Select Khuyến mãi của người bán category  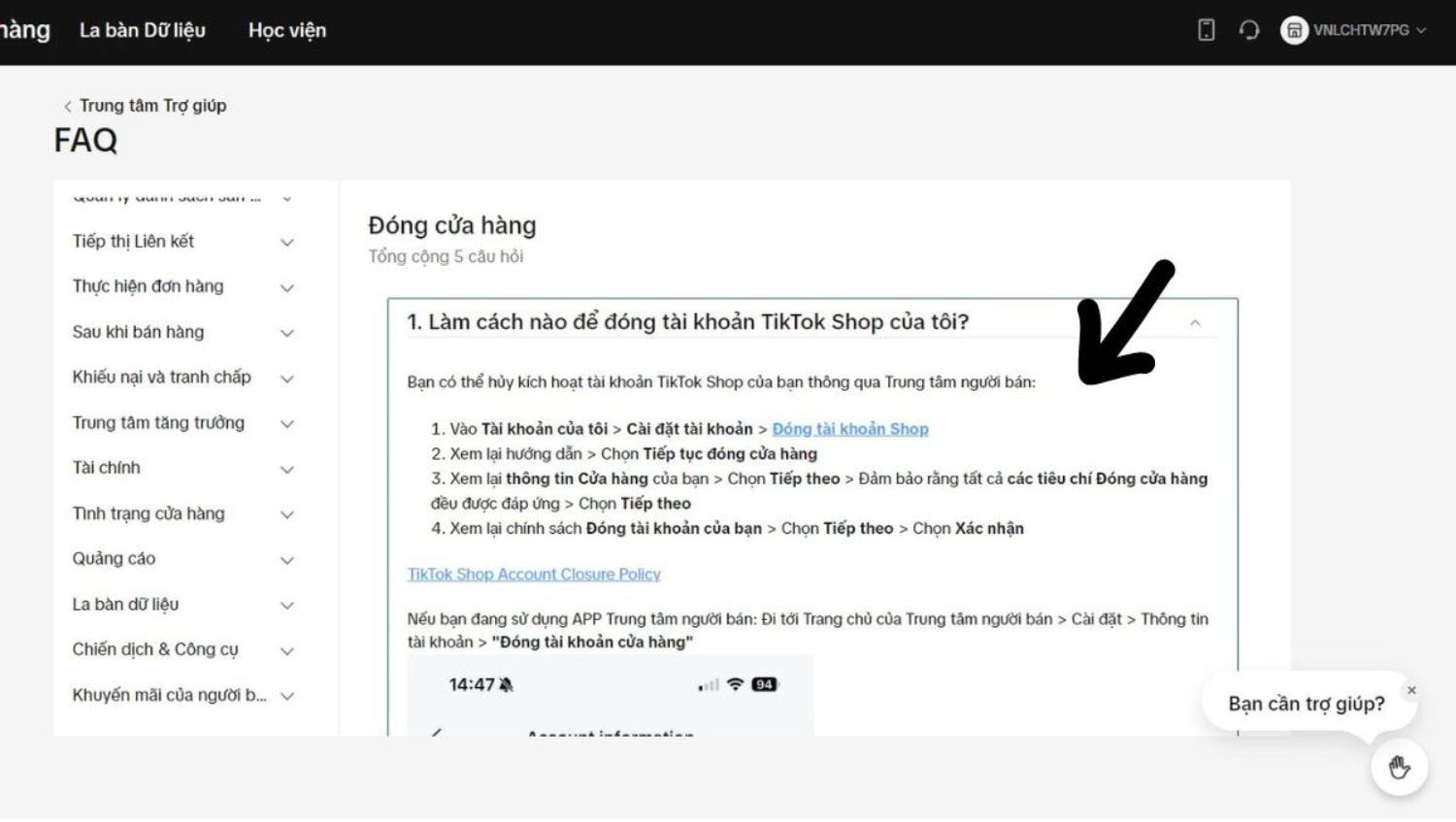click(x=169, y=695)
